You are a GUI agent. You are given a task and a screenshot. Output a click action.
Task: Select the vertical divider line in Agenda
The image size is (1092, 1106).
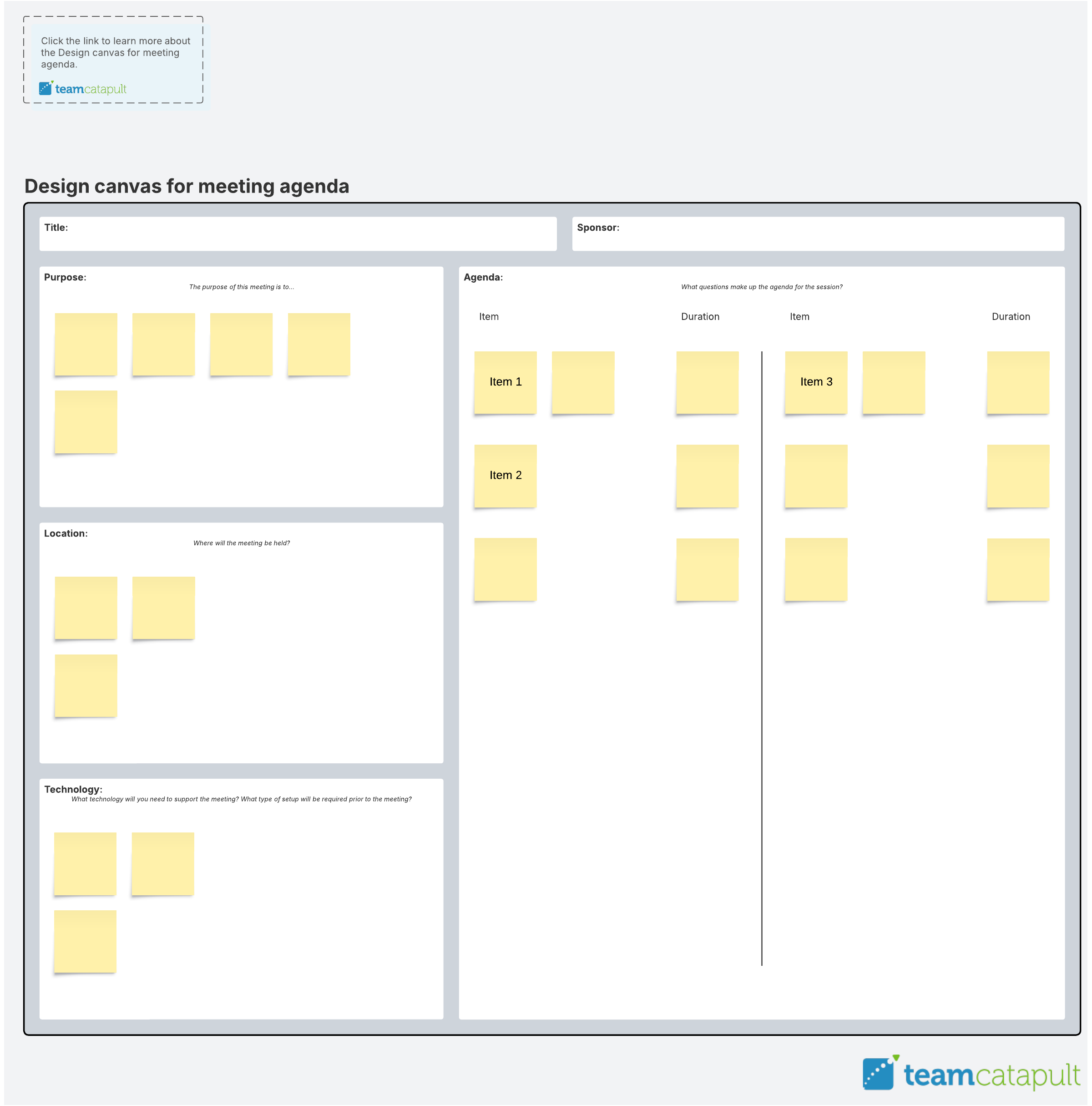pyautogui.click(x=762, y=658)
